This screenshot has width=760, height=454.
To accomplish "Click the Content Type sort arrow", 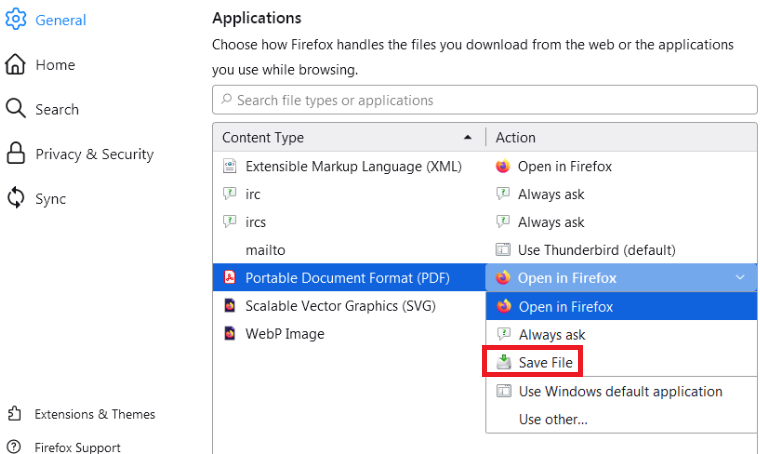I will (x=467, y=138).
